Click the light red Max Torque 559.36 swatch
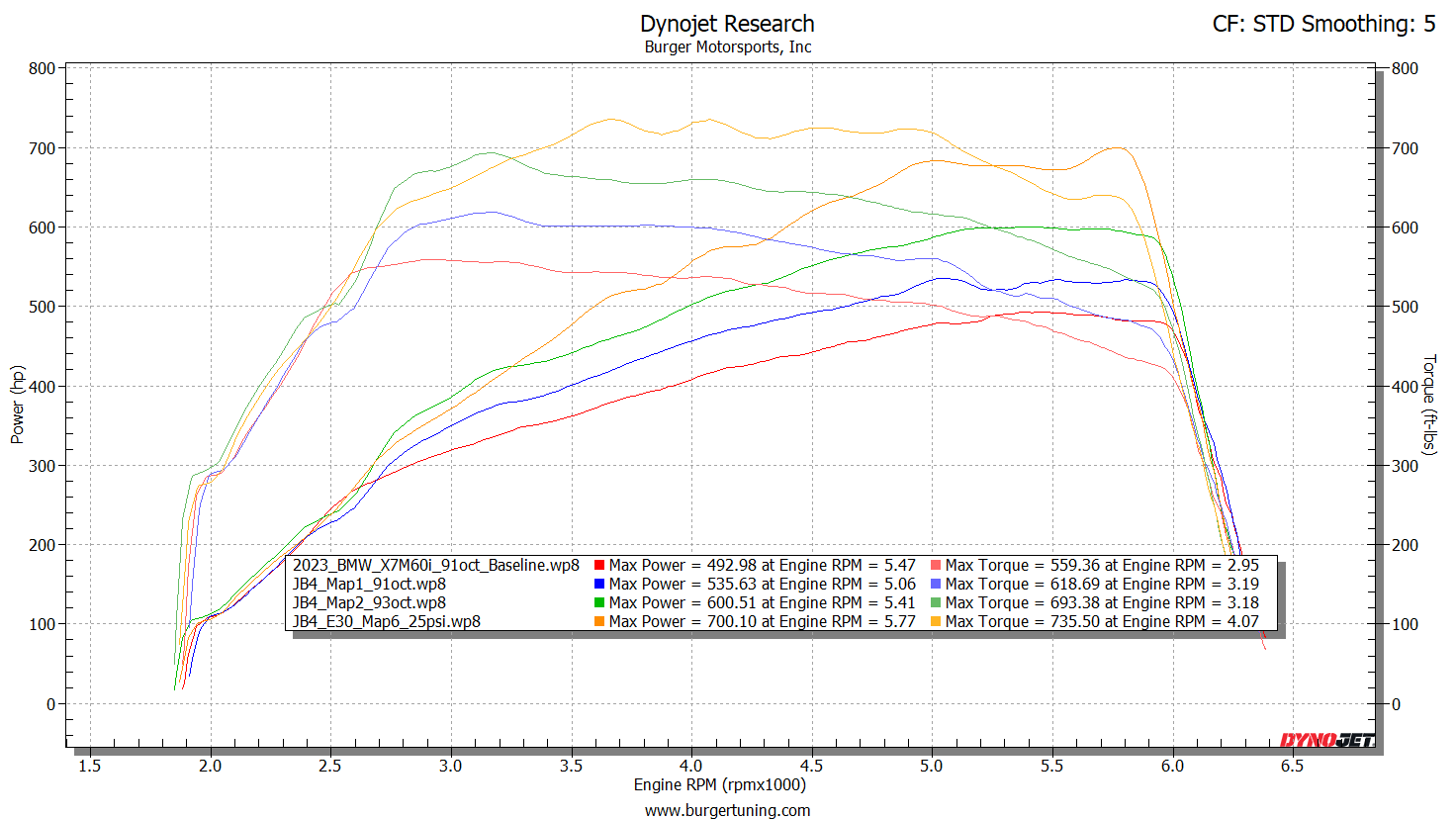The width and height of the screenshot is (1456, 819). tap(936, 566)
